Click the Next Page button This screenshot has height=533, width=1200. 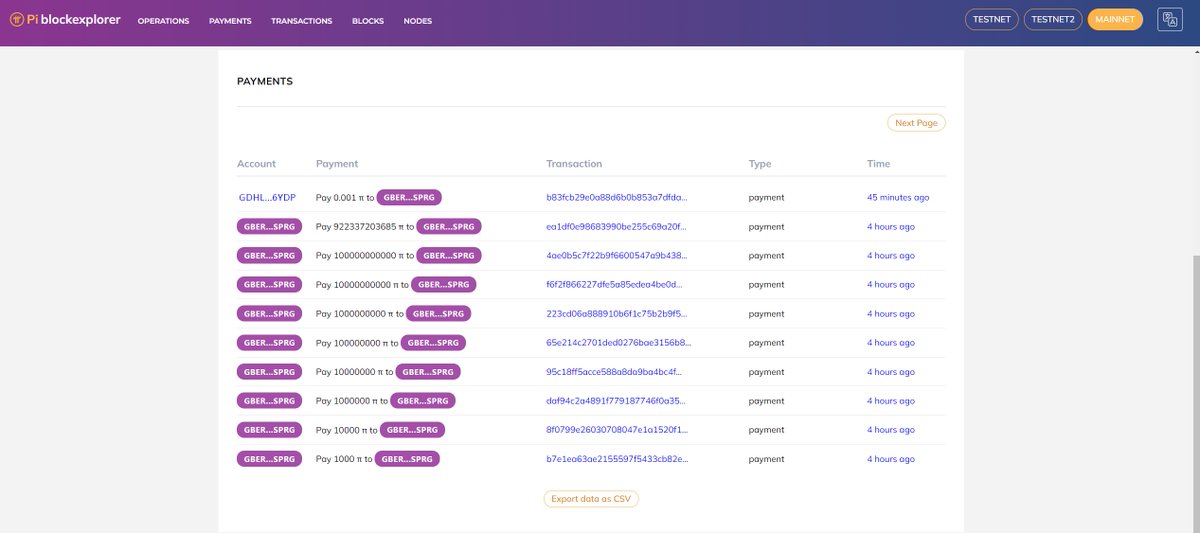[x=916, y=123]
